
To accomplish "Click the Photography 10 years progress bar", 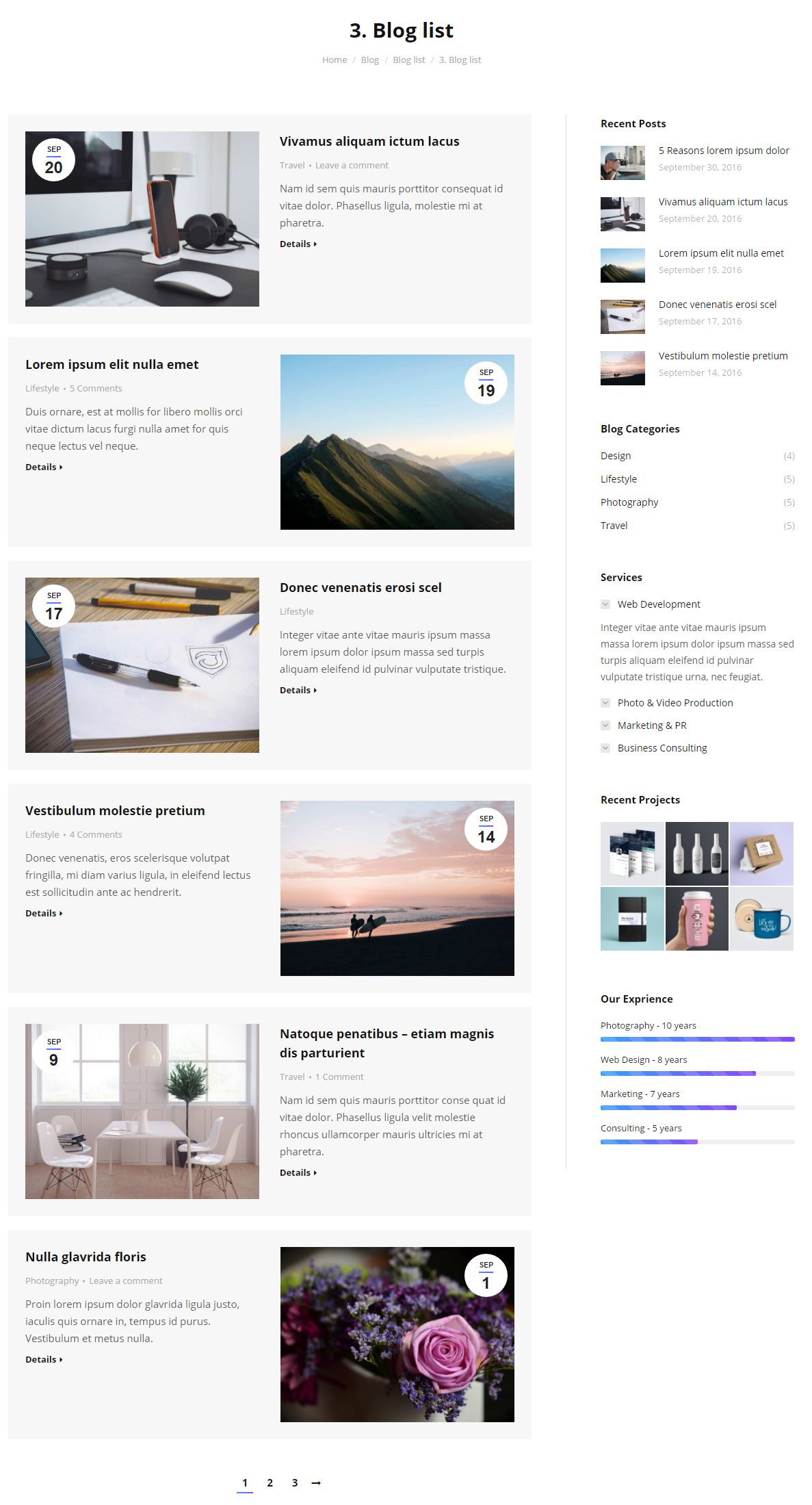I will pos(698,1039).
